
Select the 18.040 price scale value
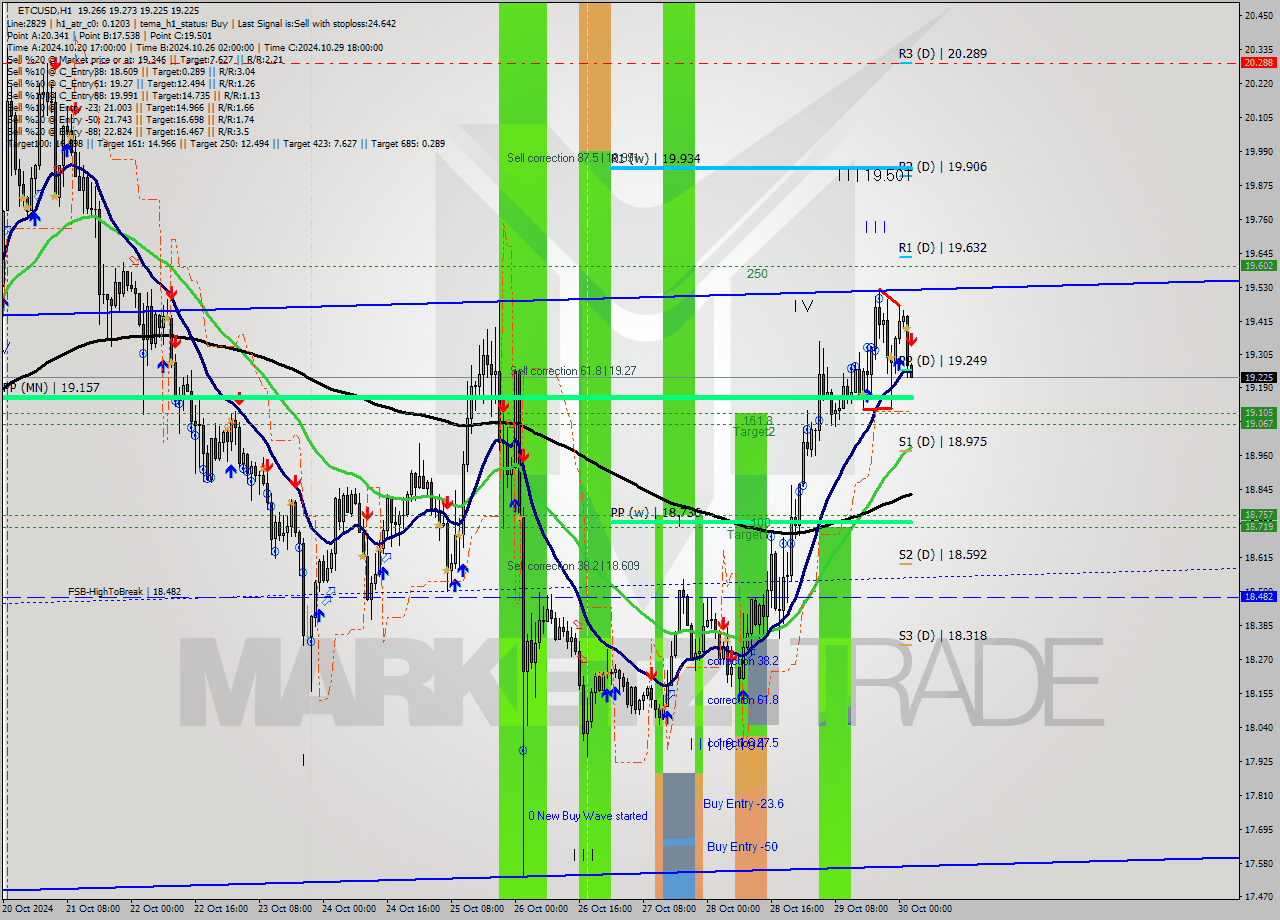[x=1258, y=728]
